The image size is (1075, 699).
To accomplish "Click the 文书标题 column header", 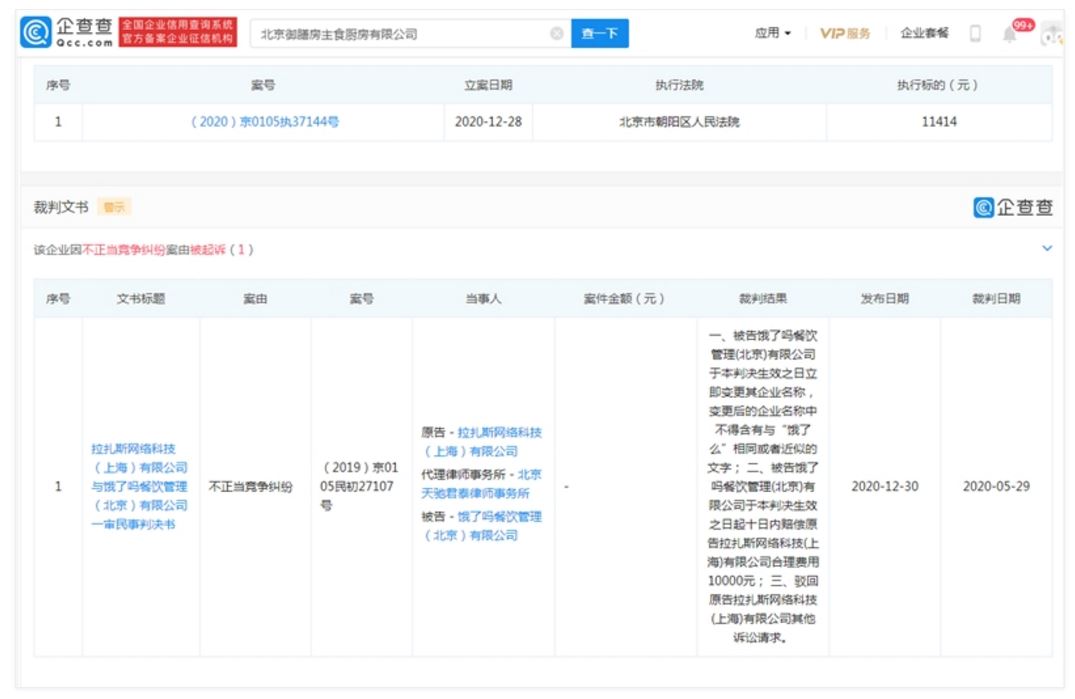I will point(141,298).
